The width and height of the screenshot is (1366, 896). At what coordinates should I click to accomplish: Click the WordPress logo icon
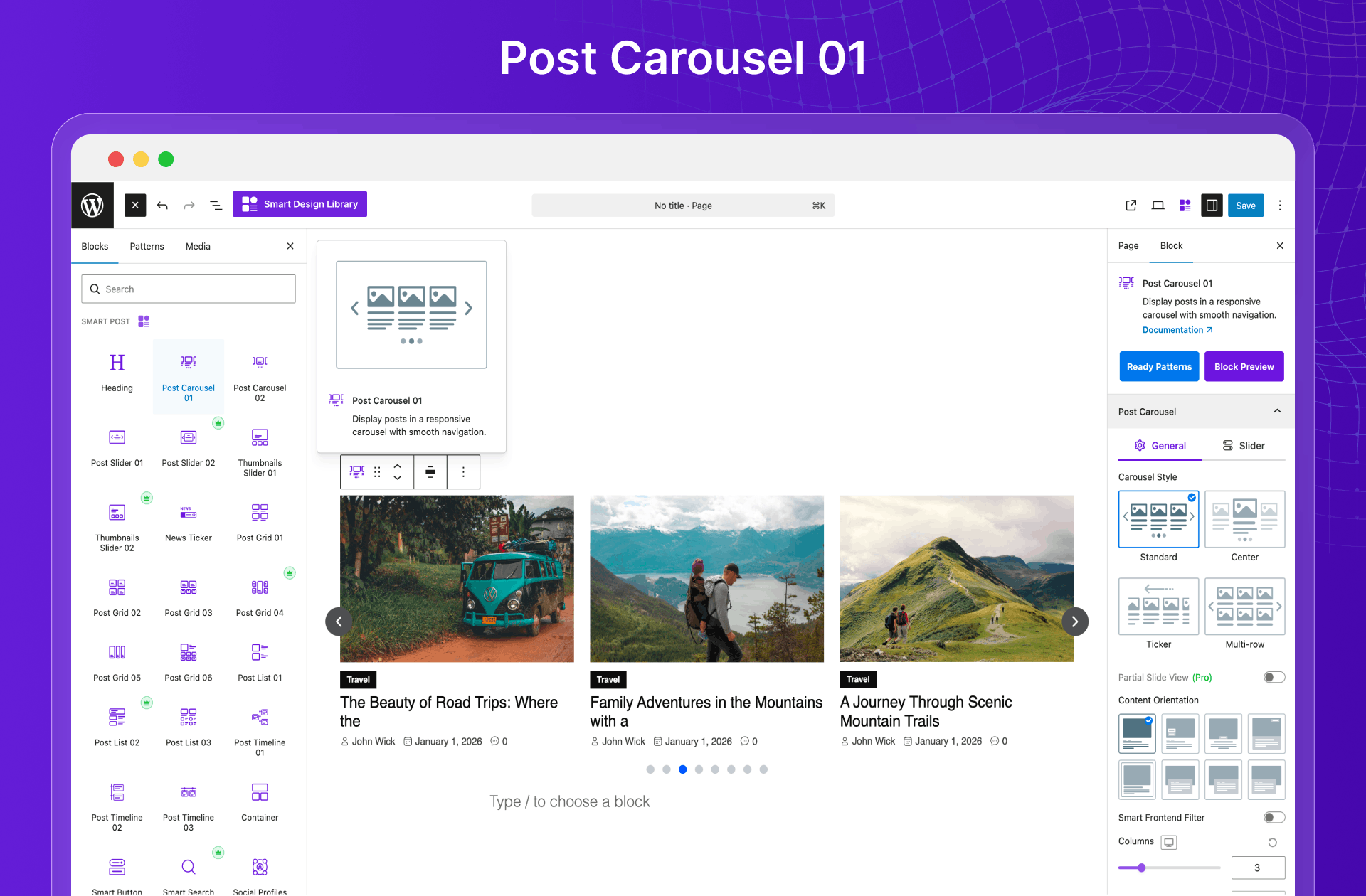tap(92, 206)
